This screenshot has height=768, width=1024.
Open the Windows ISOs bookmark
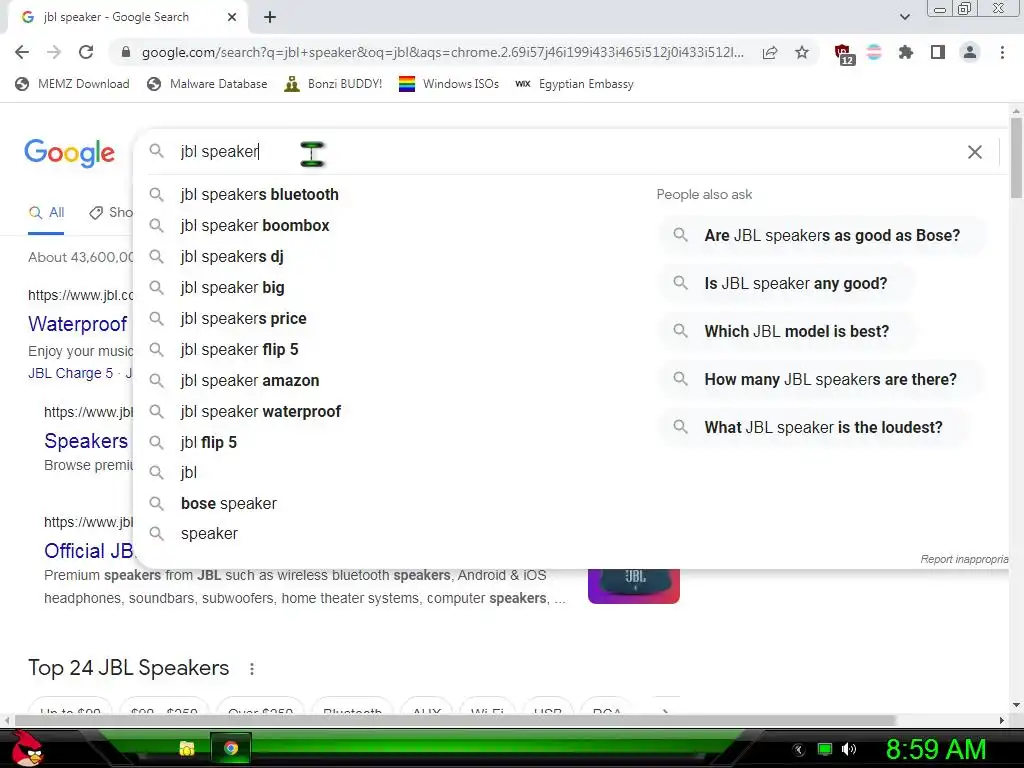click(x=449, y=84)
